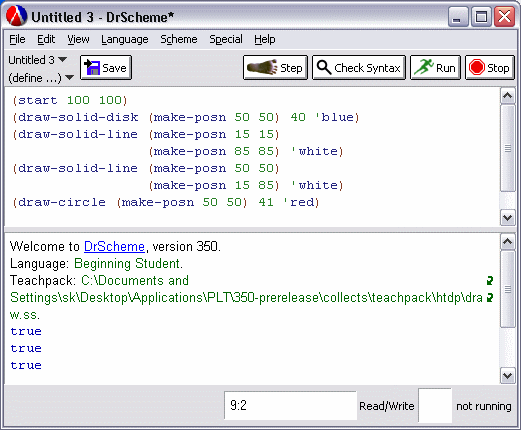The height and width of the screenshot is (430, 521).
Task: Expand the Untitled 3 file dropdown
Action: coord(38,60)
